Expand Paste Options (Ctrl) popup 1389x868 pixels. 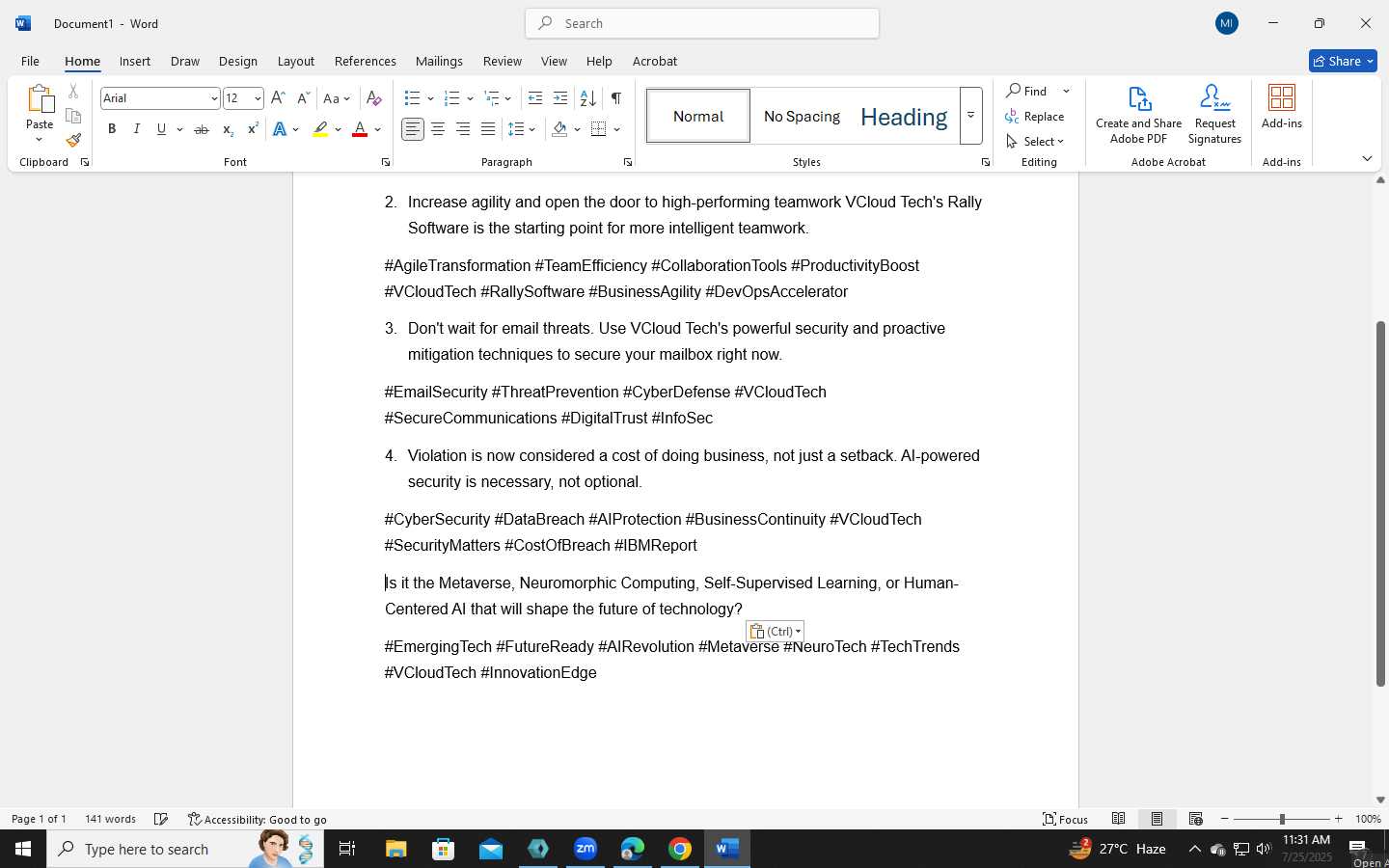coord(775,632)
